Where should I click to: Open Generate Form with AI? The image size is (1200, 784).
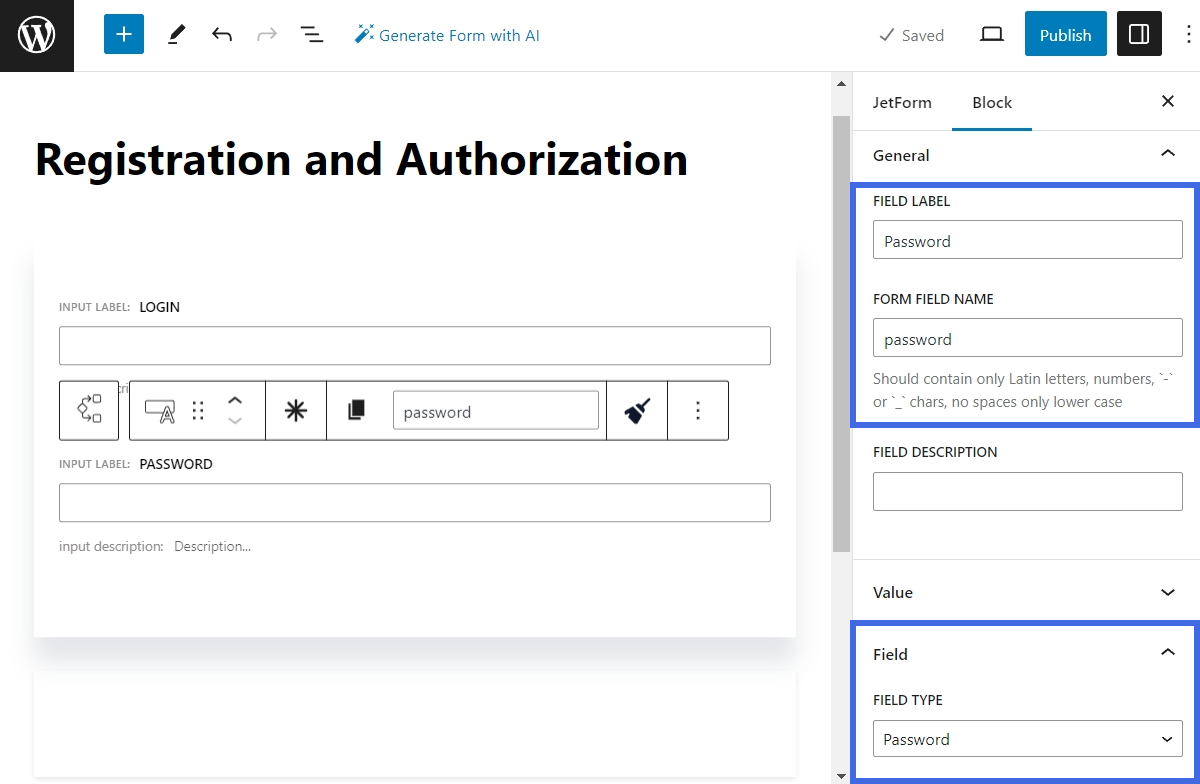coord(447,34)
